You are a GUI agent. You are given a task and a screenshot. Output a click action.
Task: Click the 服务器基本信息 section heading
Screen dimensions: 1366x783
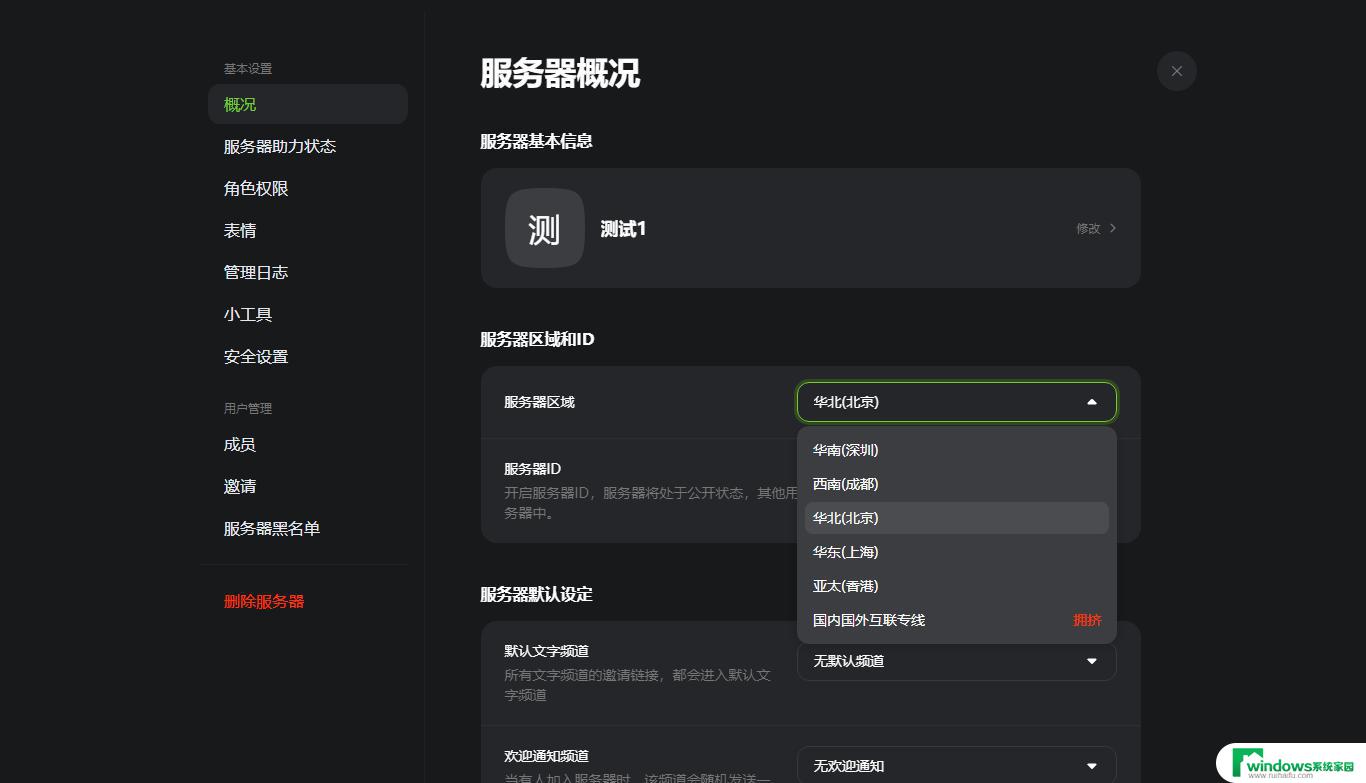pyautogui.click(x=536, y=141)
